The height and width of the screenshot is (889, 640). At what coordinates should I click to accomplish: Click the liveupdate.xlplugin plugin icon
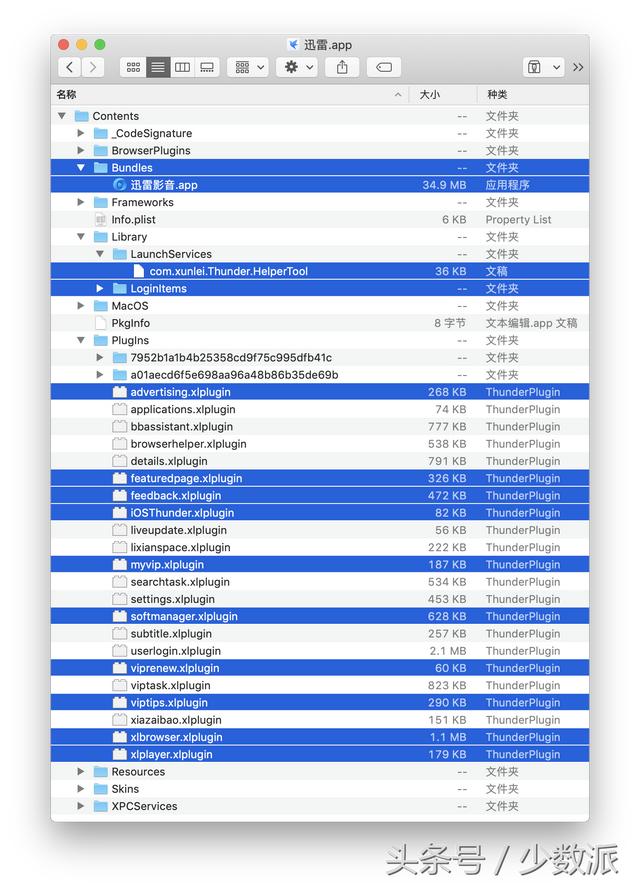[119, 530]
